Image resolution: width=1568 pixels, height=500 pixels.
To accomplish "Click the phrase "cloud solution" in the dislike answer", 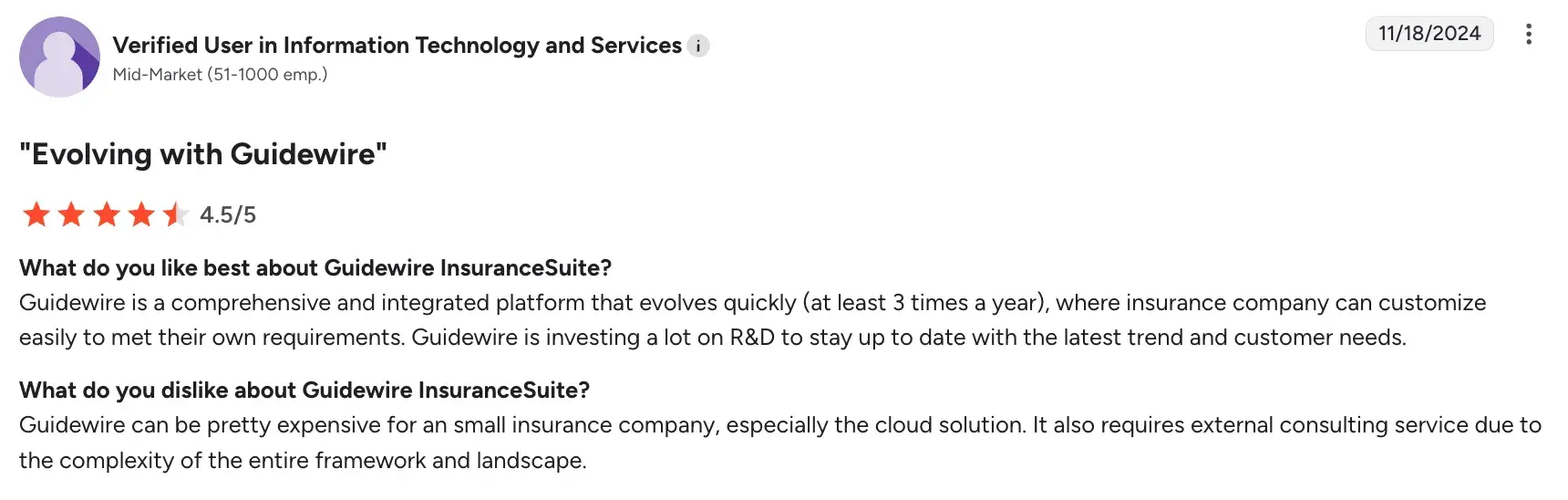I will (x=949, y=425).
